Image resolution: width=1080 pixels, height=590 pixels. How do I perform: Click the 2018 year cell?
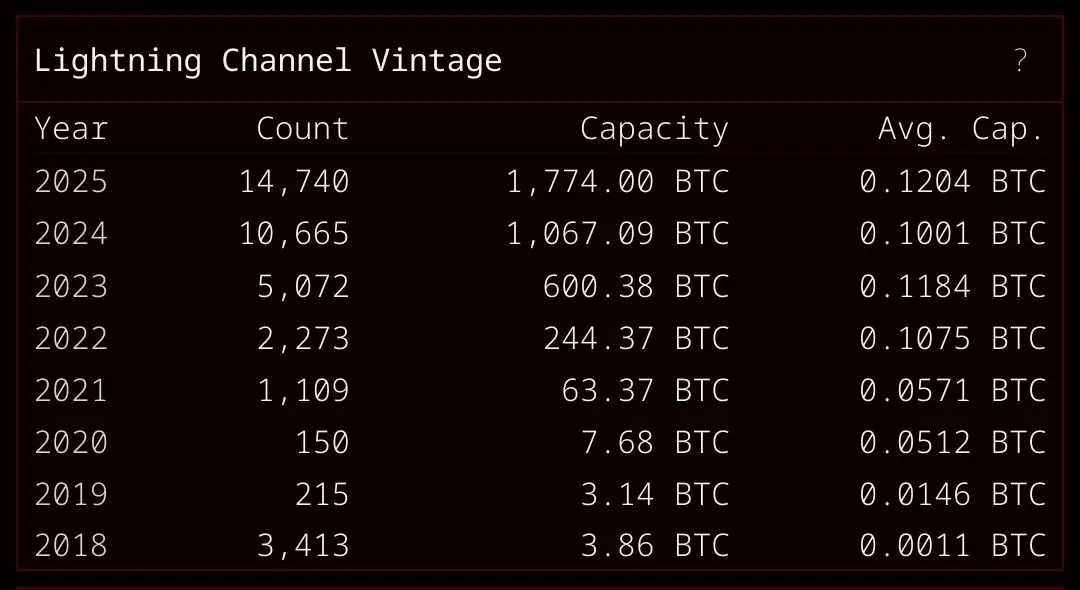71,546
